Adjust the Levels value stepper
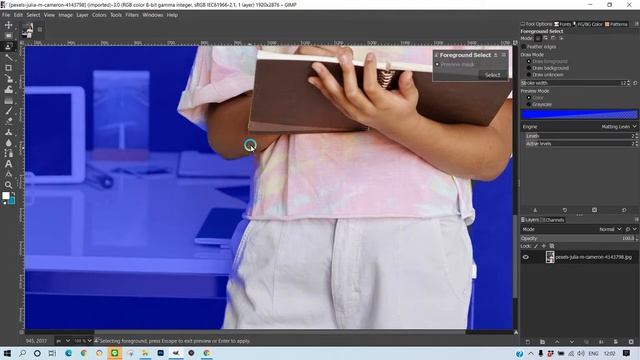The height and width of the screenshot is (360, 640). [636, 136]
